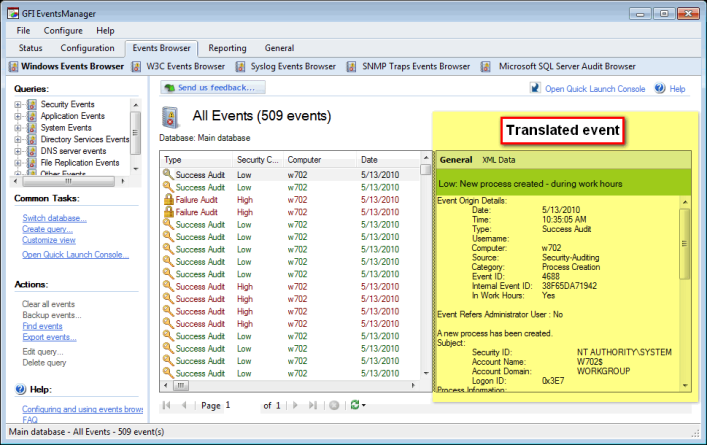Open Windows Events Browser icon
Image resolution: width=707 pixels, height=445 pixels.
(14, 67)
